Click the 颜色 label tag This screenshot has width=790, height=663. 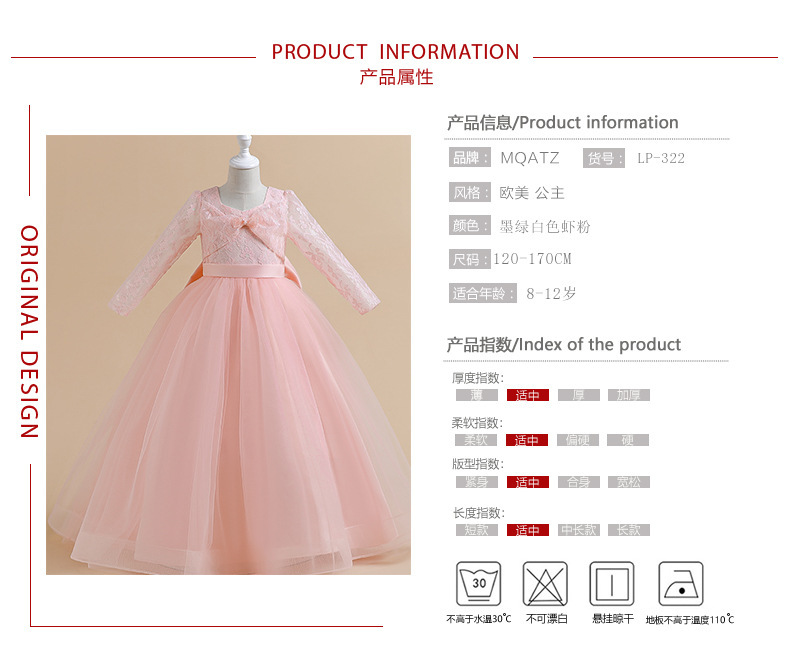(x=470, y=225)
